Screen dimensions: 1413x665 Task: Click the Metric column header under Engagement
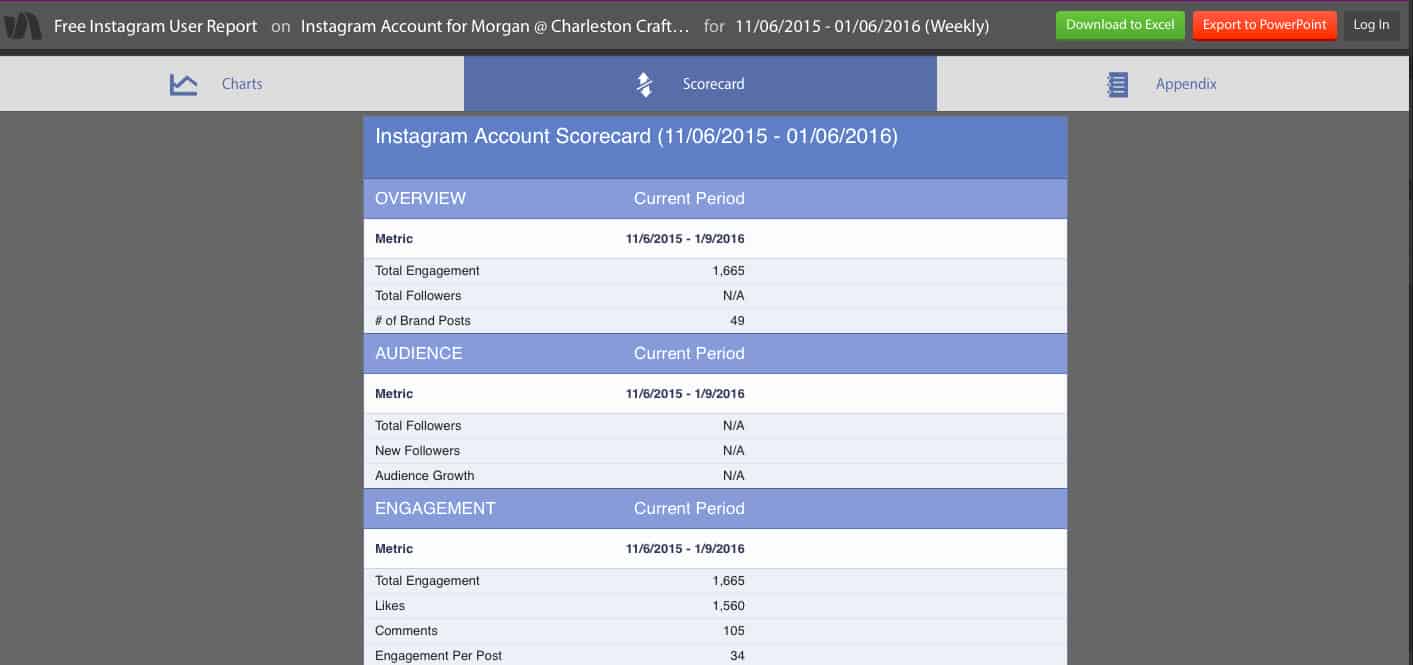click(x=394, y=549)
